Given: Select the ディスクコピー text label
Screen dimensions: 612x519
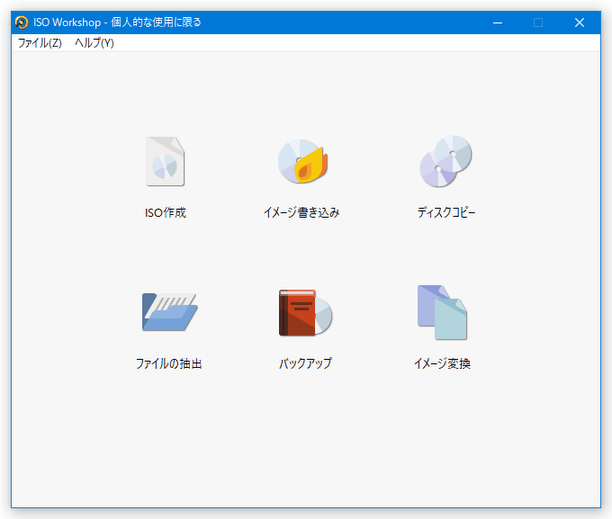Looking at the screenshot, I should 446,213.
